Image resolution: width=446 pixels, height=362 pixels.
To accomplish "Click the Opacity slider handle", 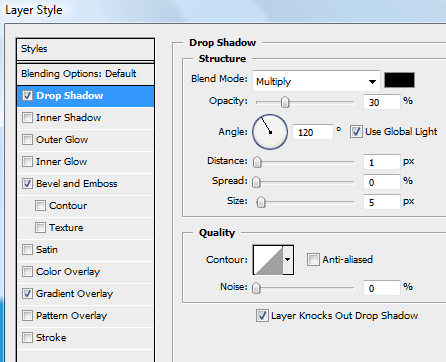I will point(285,102).
